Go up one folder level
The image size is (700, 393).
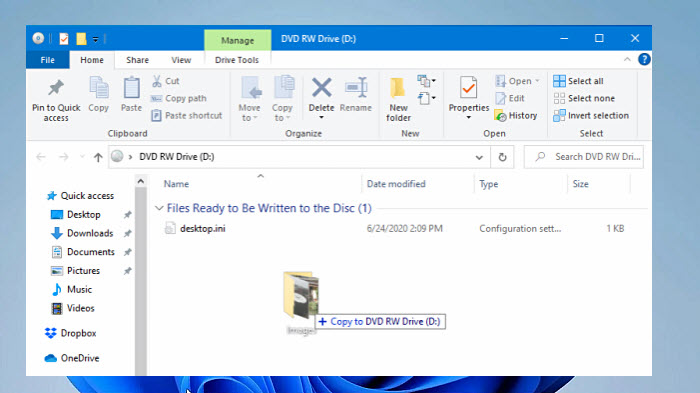tap(98, 157)
